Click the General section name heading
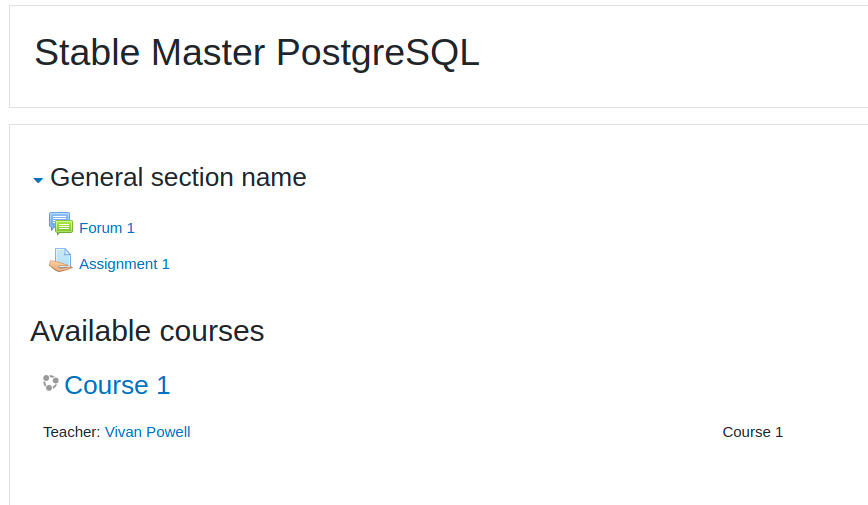 (178, 178)
